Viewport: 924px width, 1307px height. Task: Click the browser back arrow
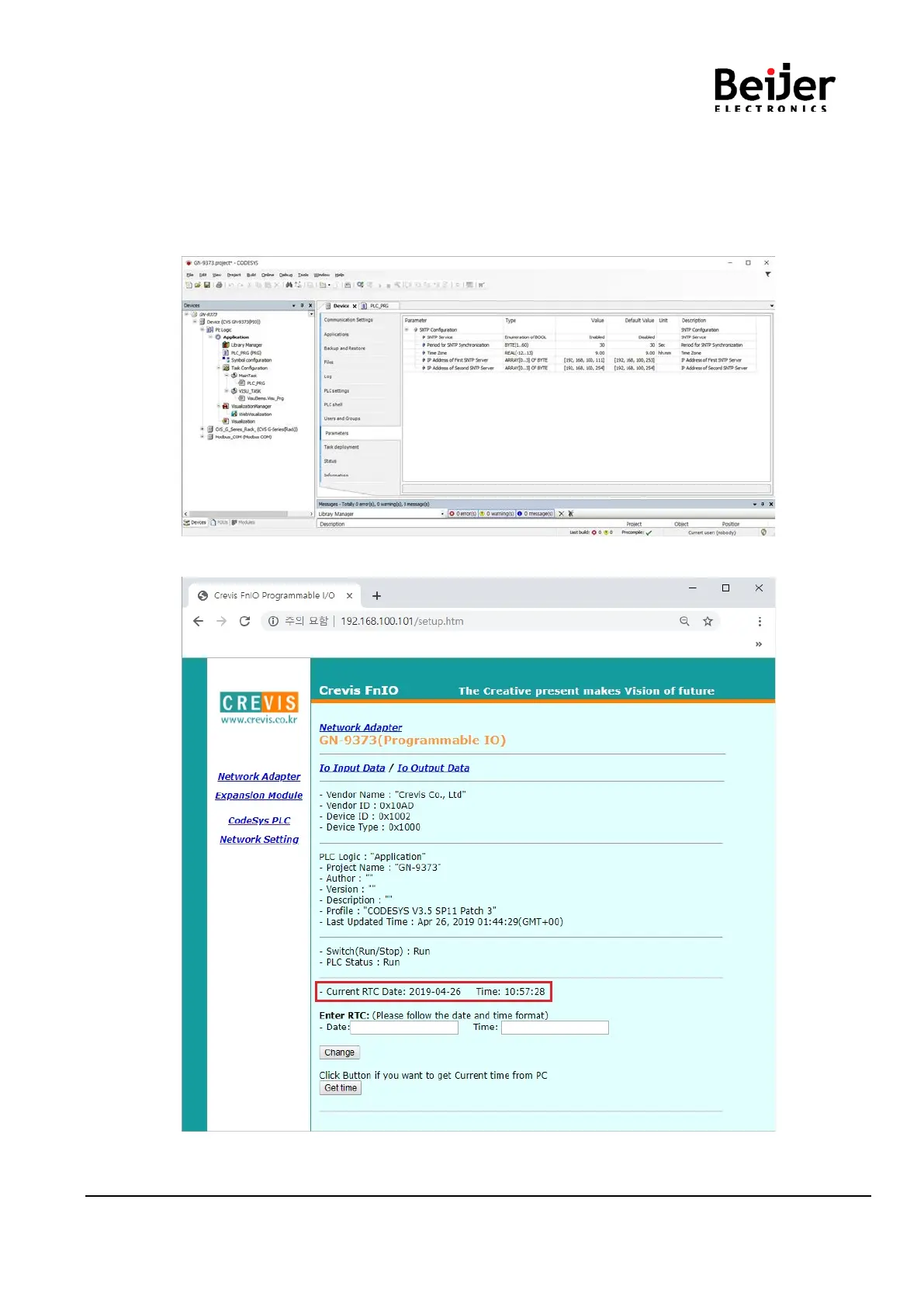point(199,621)
